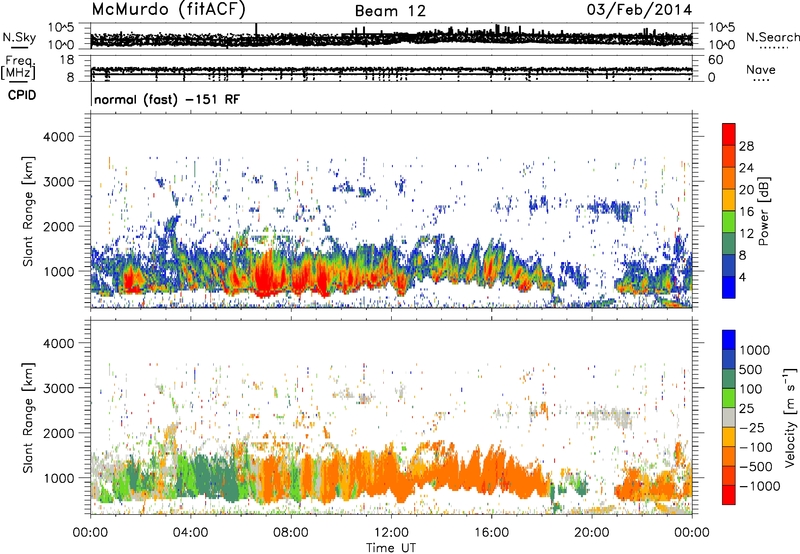
Task: Click the blue top of velocity color bar
Action: (x=729, y=339)
